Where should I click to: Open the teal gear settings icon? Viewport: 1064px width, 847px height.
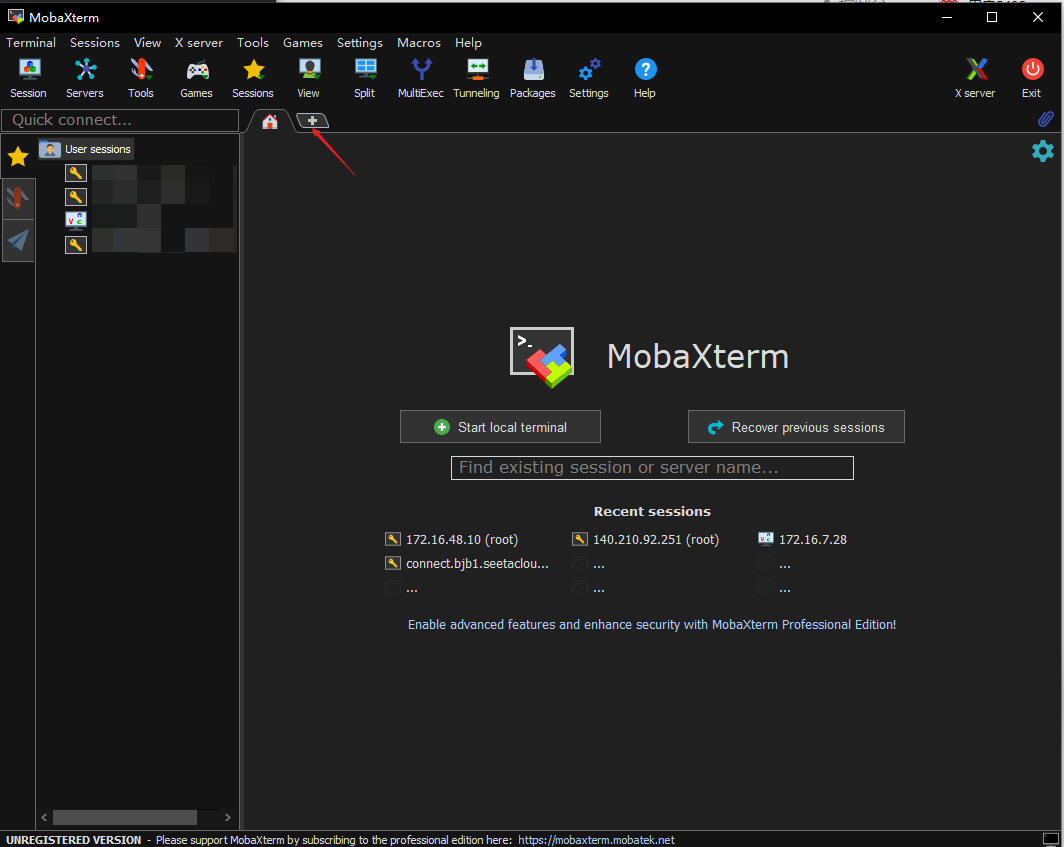(x=1042, y=151)
